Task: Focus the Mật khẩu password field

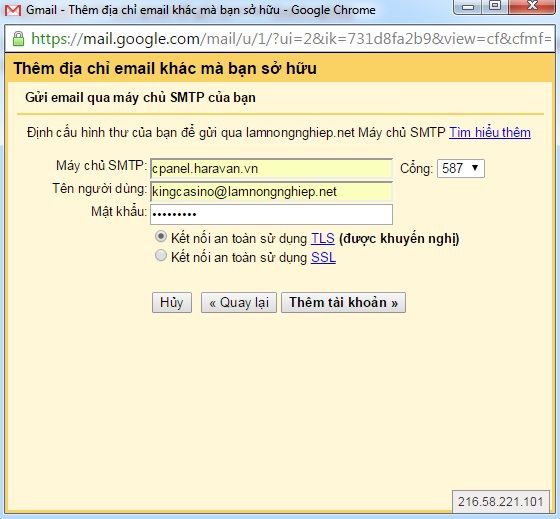Action: tap(271, 214)
